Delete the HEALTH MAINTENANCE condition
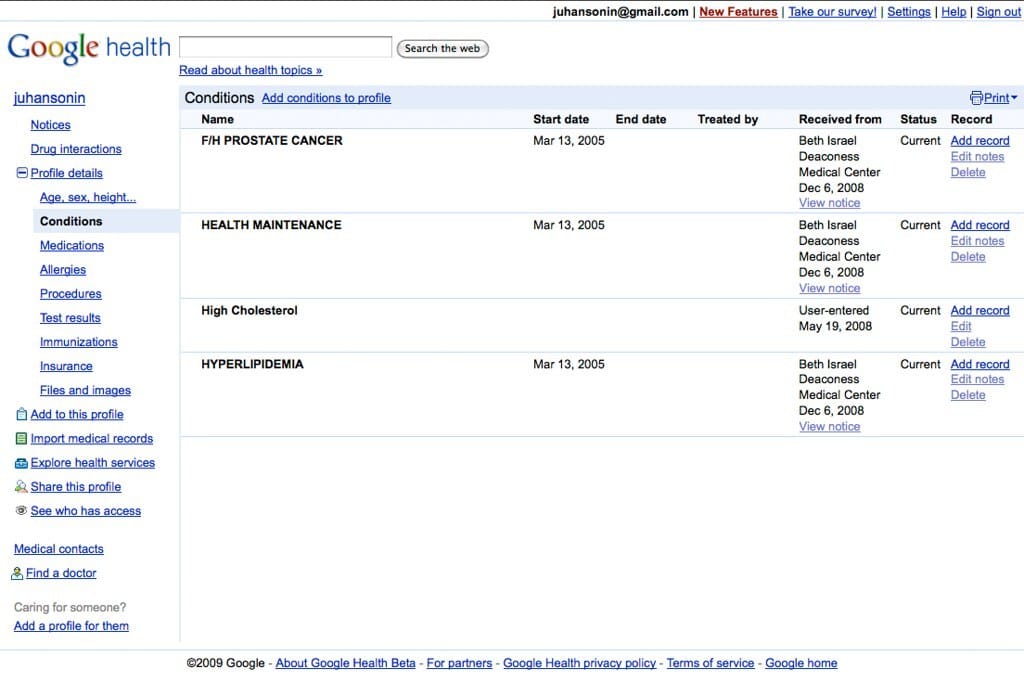The height and width of the screenshot is (682, 1024). point(968,257)
